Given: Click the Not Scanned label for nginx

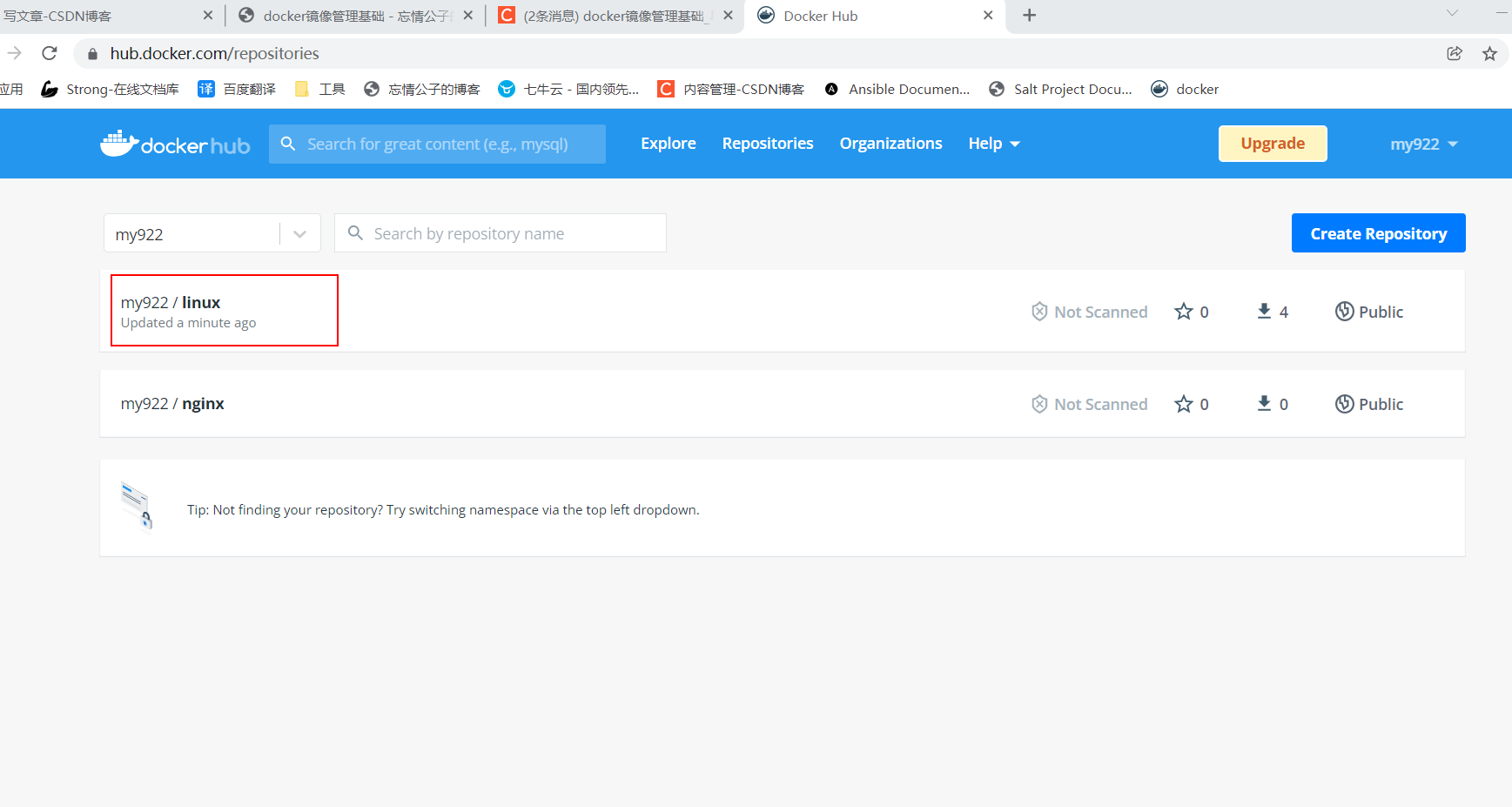Looking at the screenshot, I should click(x=1100, y=404).
